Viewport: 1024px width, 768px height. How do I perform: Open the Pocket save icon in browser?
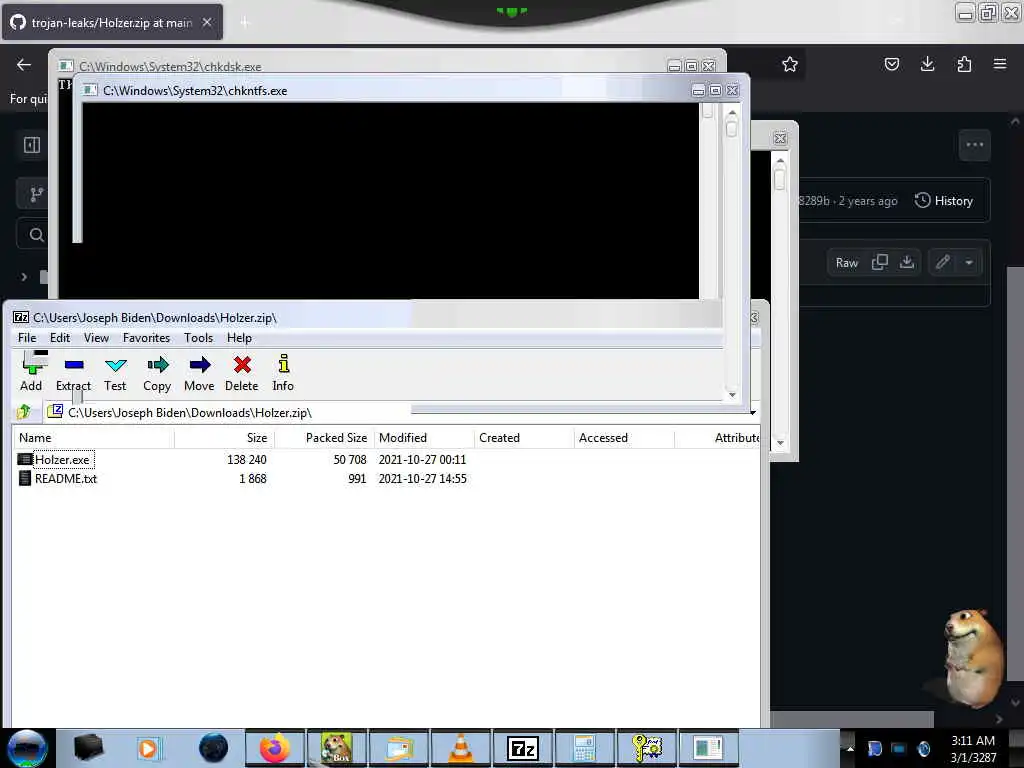pos(891,64)
